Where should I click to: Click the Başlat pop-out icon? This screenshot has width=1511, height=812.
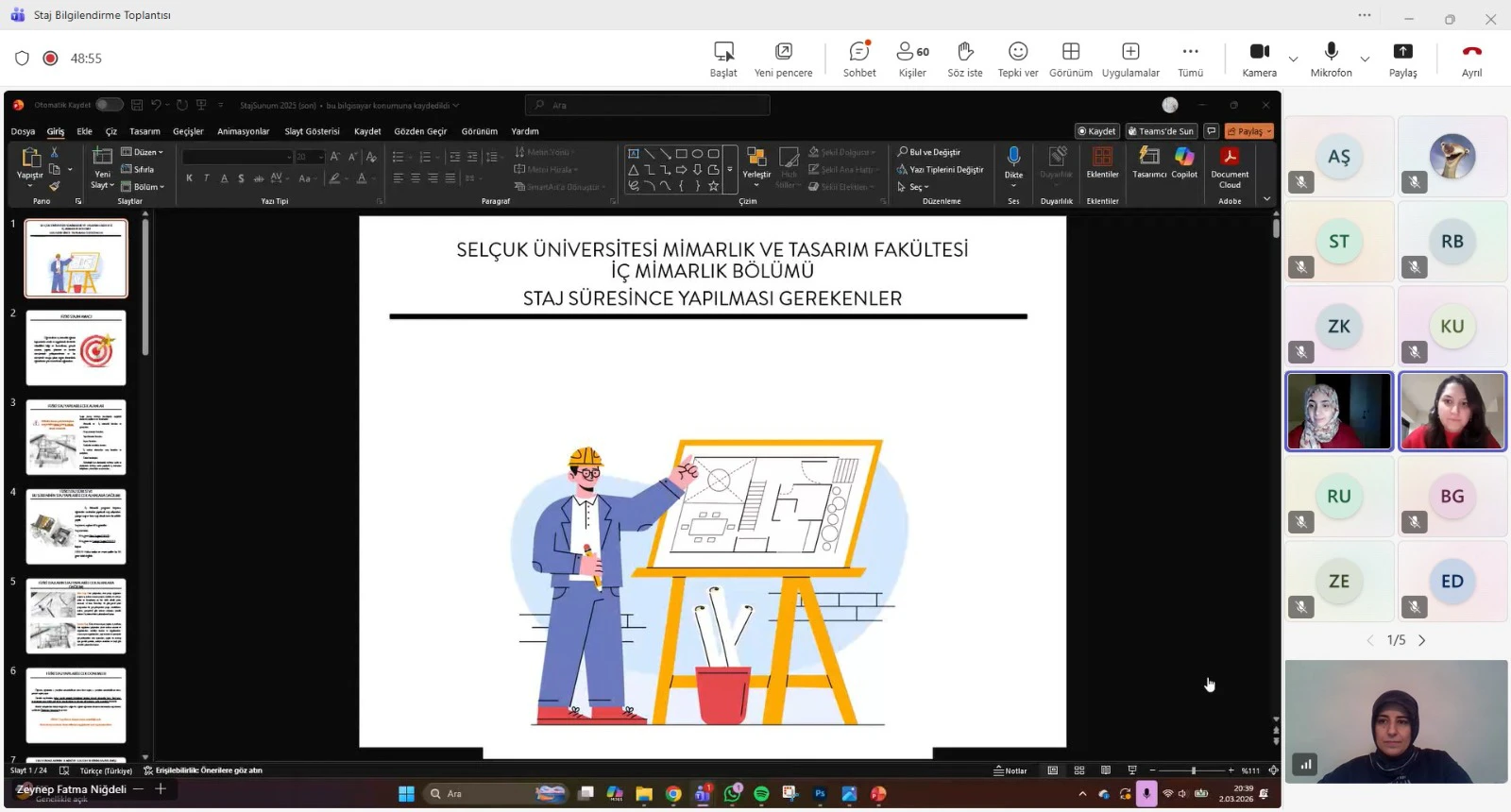pos(723,52)
